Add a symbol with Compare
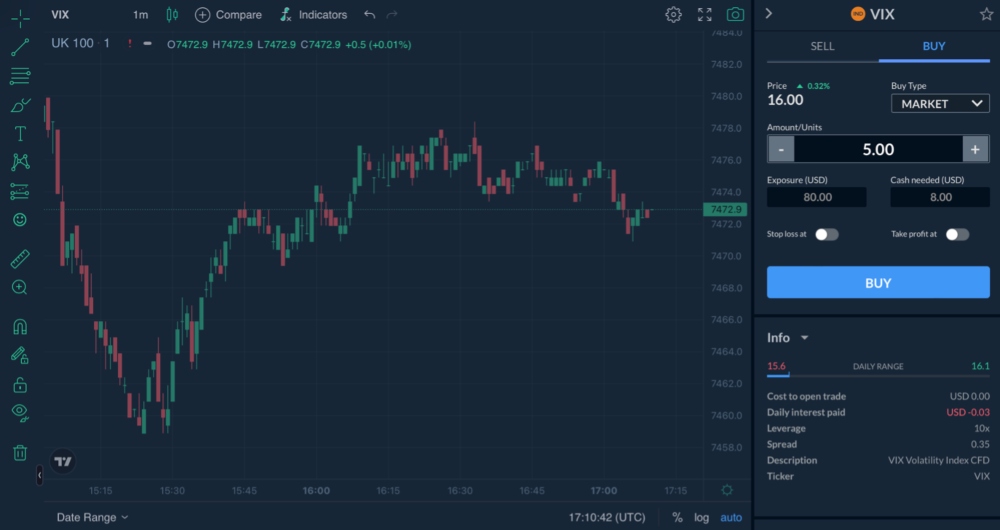 click(228, 15)
